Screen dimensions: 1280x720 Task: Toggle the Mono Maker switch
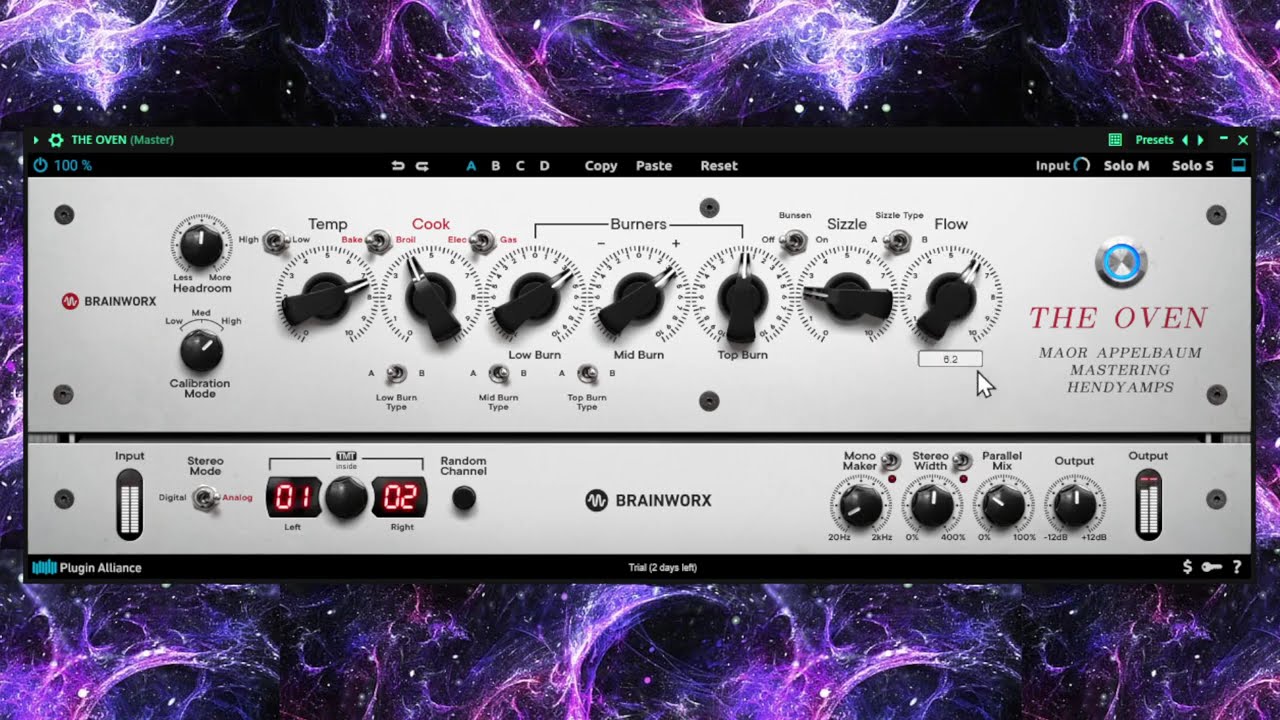click(889, 461)
